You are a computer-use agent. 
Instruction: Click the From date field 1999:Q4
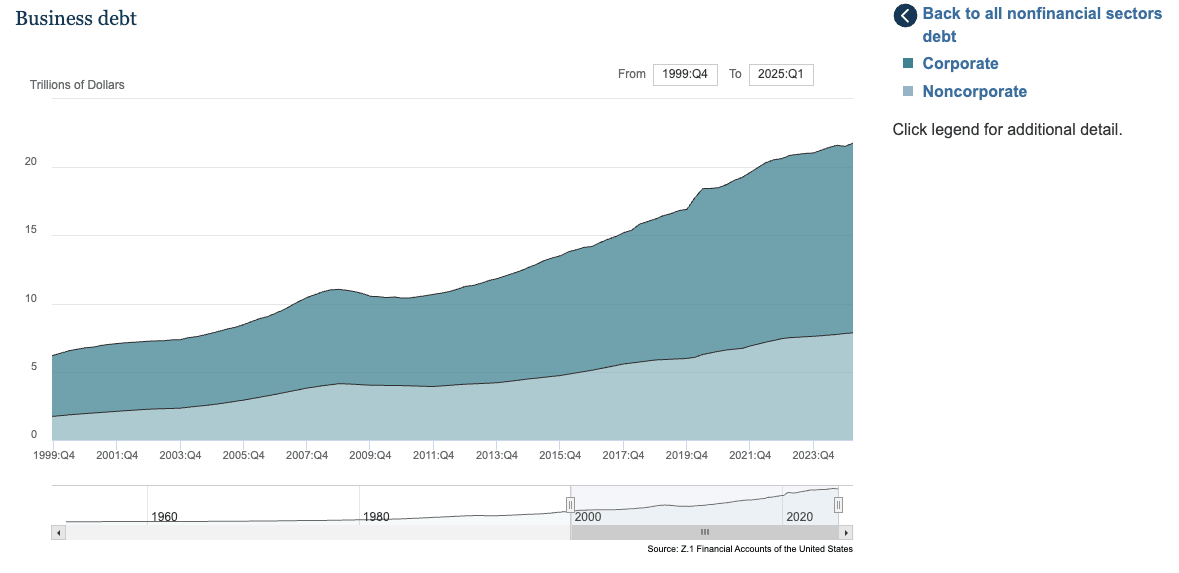coord(685,75)
